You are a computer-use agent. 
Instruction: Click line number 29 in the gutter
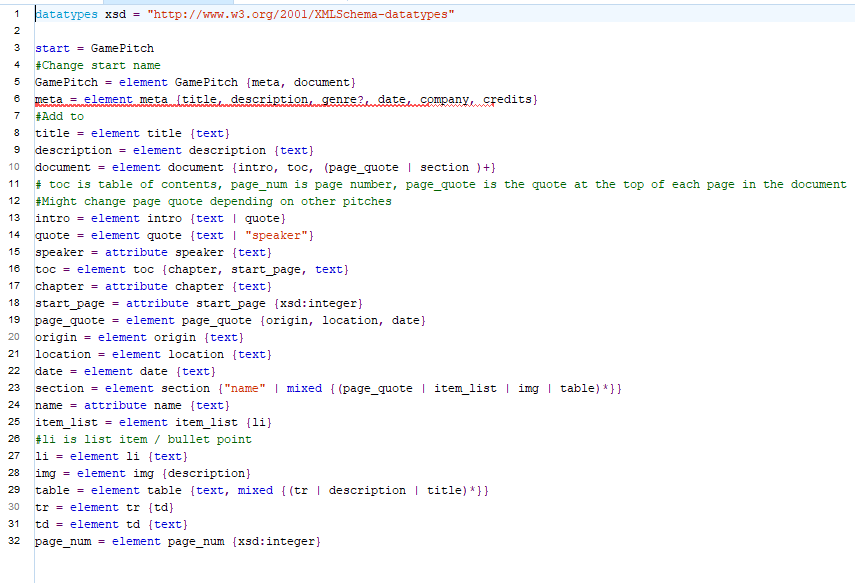point(16,490)
